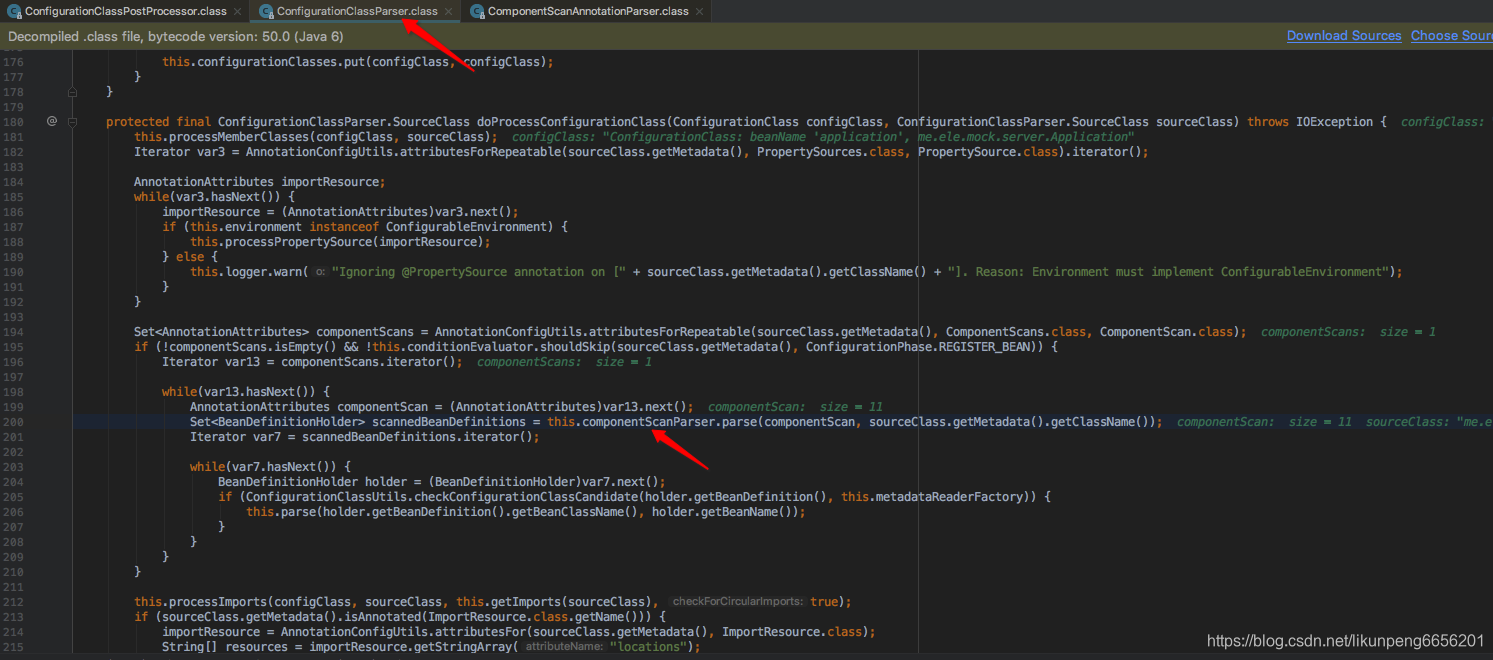The width and height of the screenshot is (1493, 660).
Task: Collapse the method fold marker at line 180
Action: [73, 121]
